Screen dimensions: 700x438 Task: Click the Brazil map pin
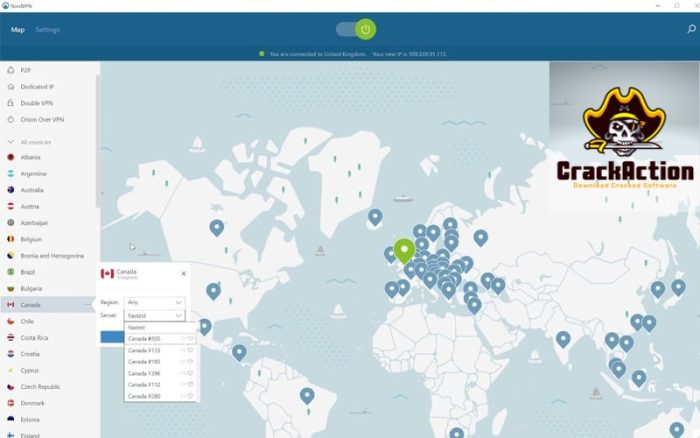click(x=307, y=396)
